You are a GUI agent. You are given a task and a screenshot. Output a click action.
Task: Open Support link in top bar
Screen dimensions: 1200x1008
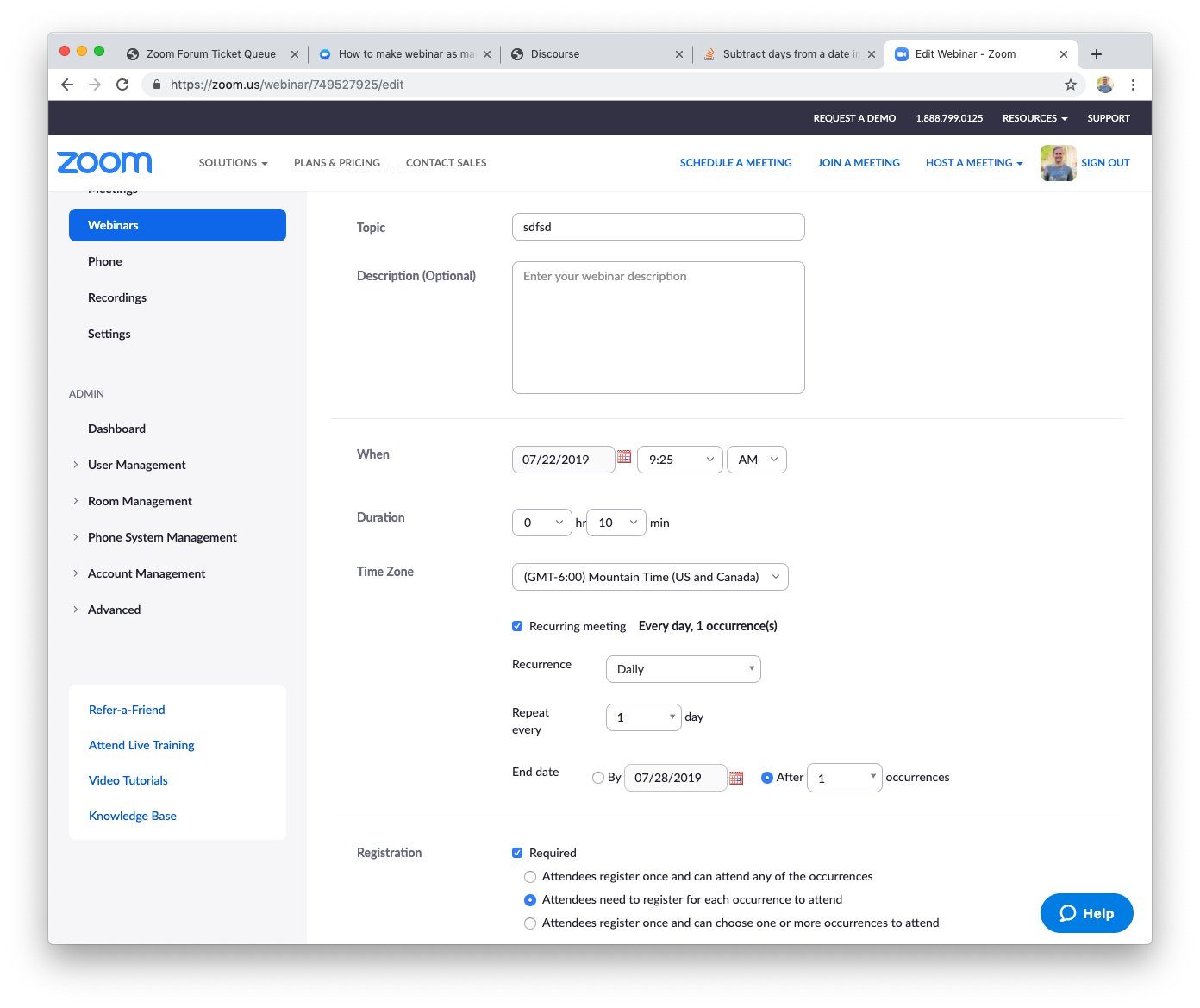pos(1109,118)
